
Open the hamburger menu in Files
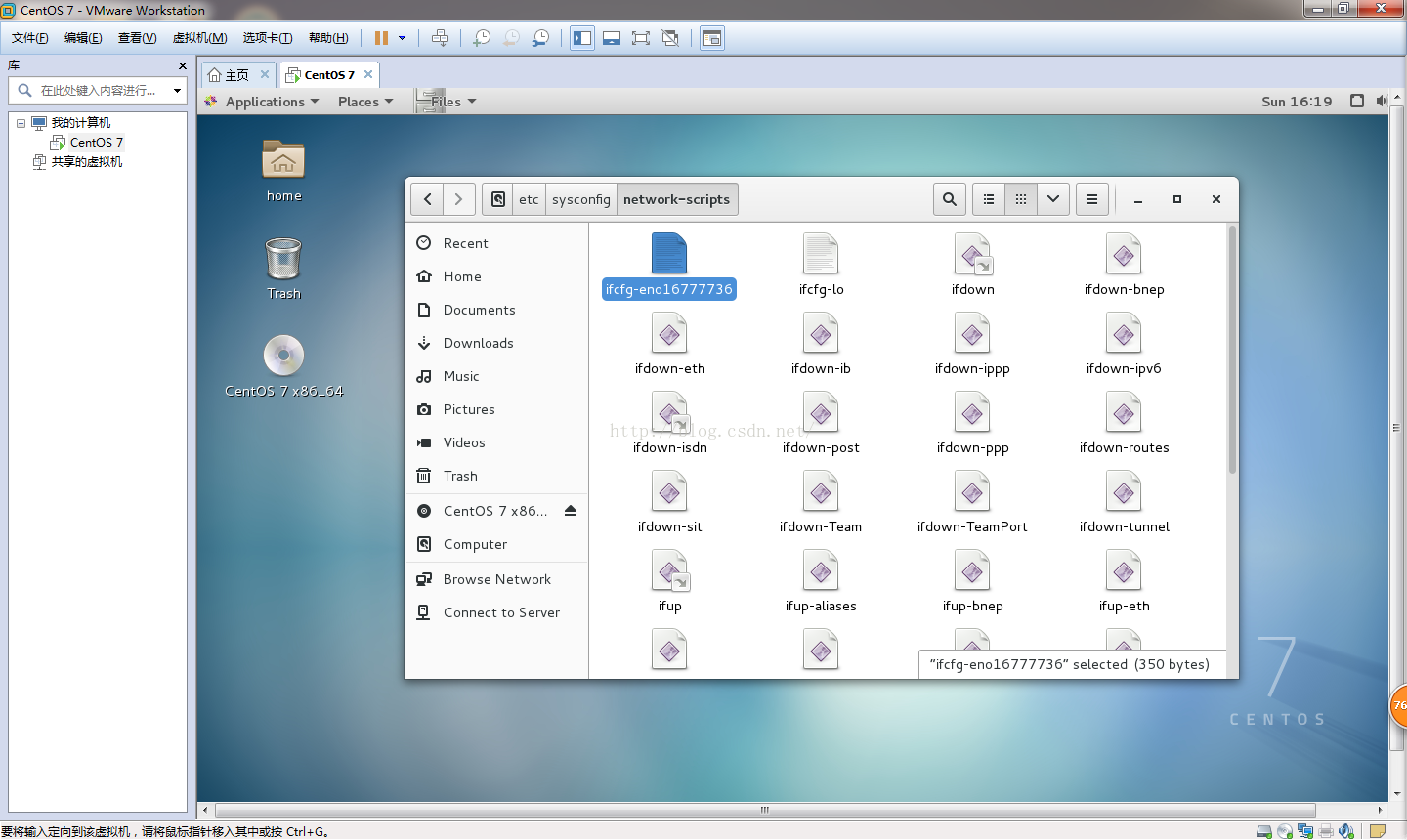pos(1092,199)
